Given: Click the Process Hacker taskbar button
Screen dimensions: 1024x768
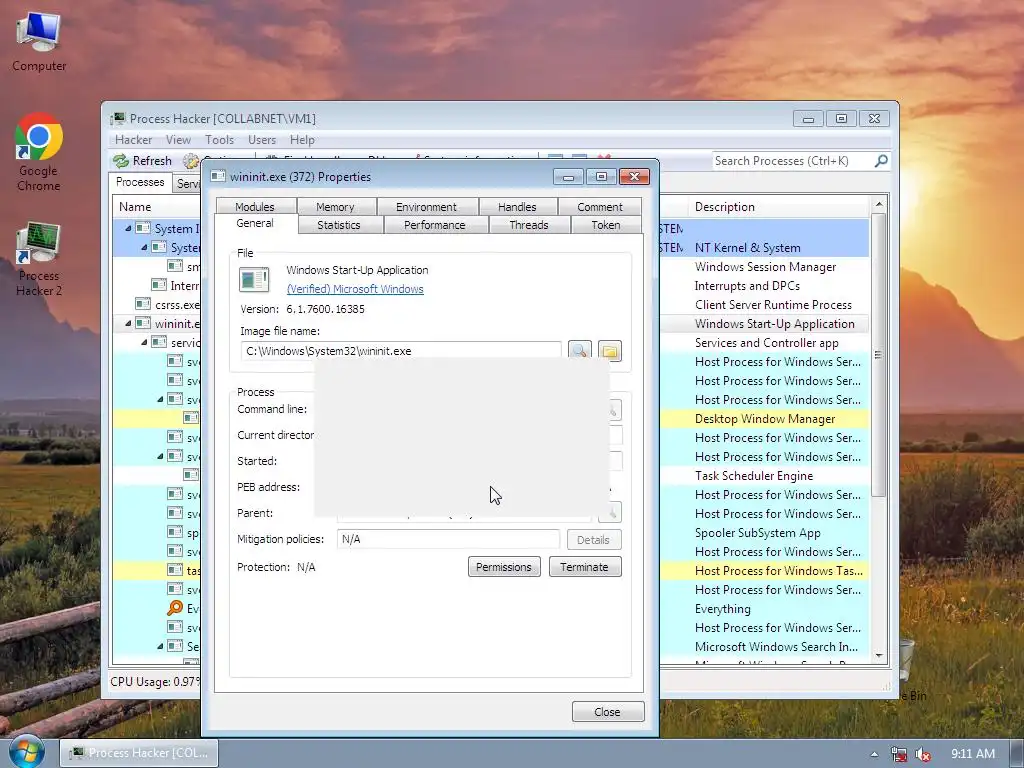Looking at the screenshot, I should 139,753.
